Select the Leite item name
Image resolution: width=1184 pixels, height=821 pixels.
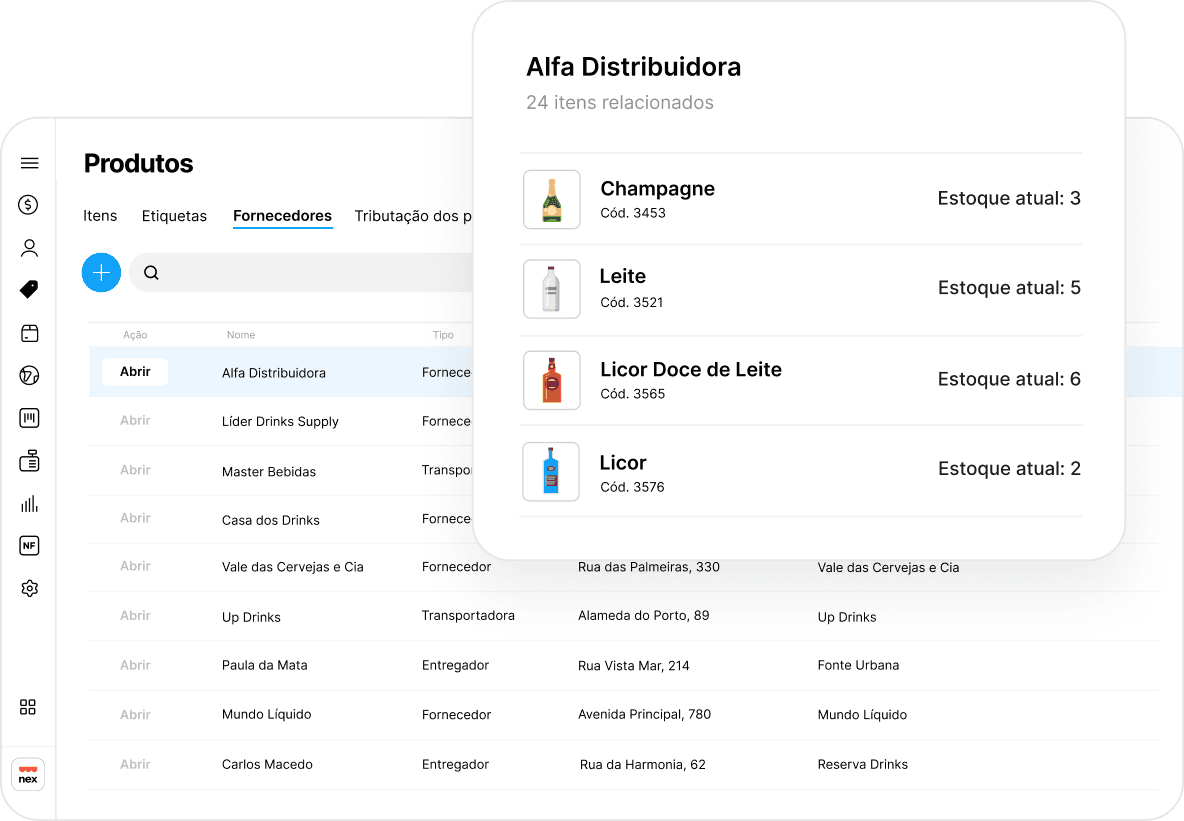623,276
